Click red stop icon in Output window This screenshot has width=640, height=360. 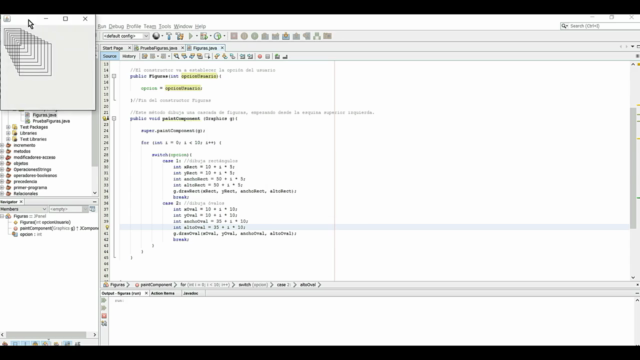[104, 316]
